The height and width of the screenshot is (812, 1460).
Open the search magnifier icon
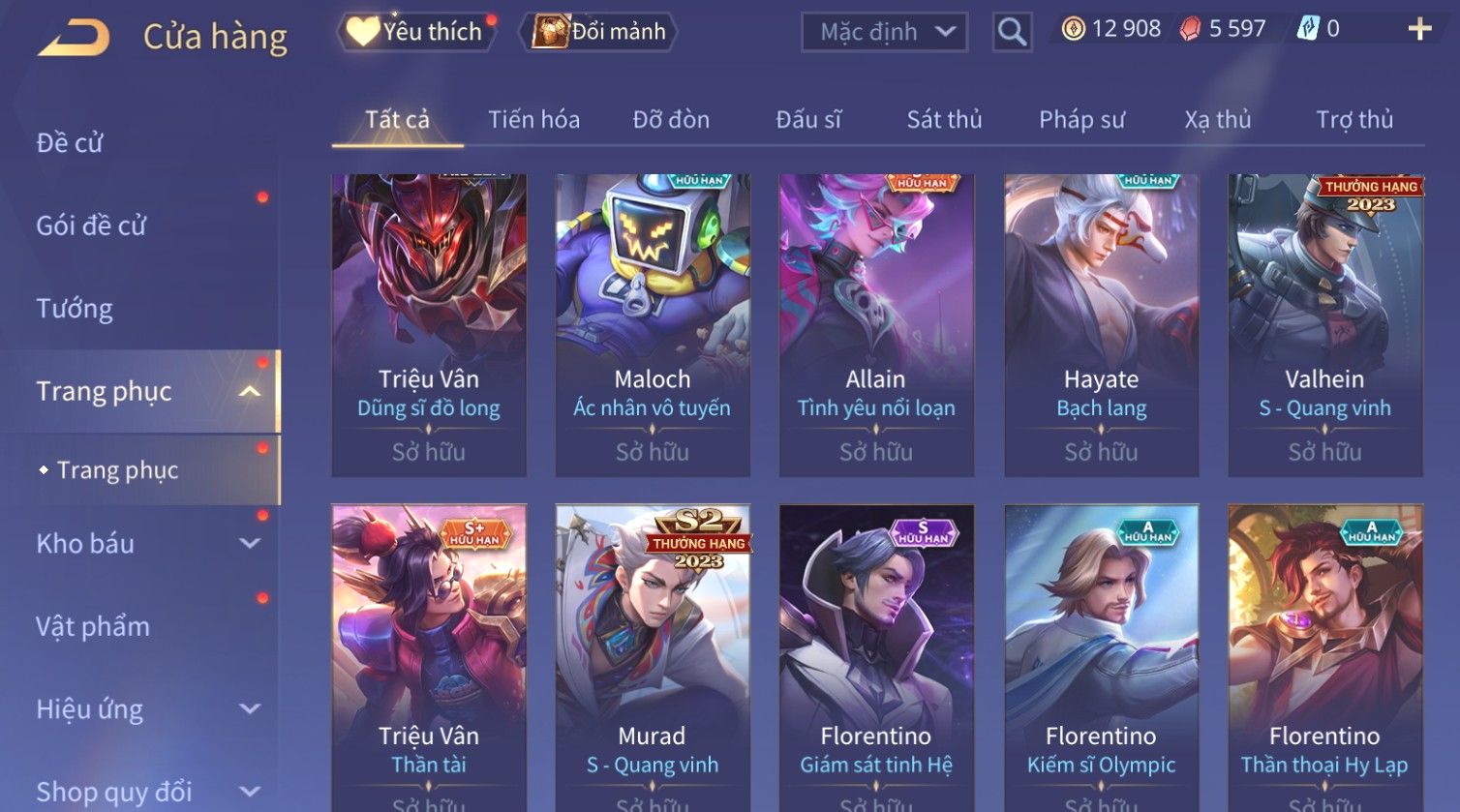pyautogui.click(x=1012, y=32)
